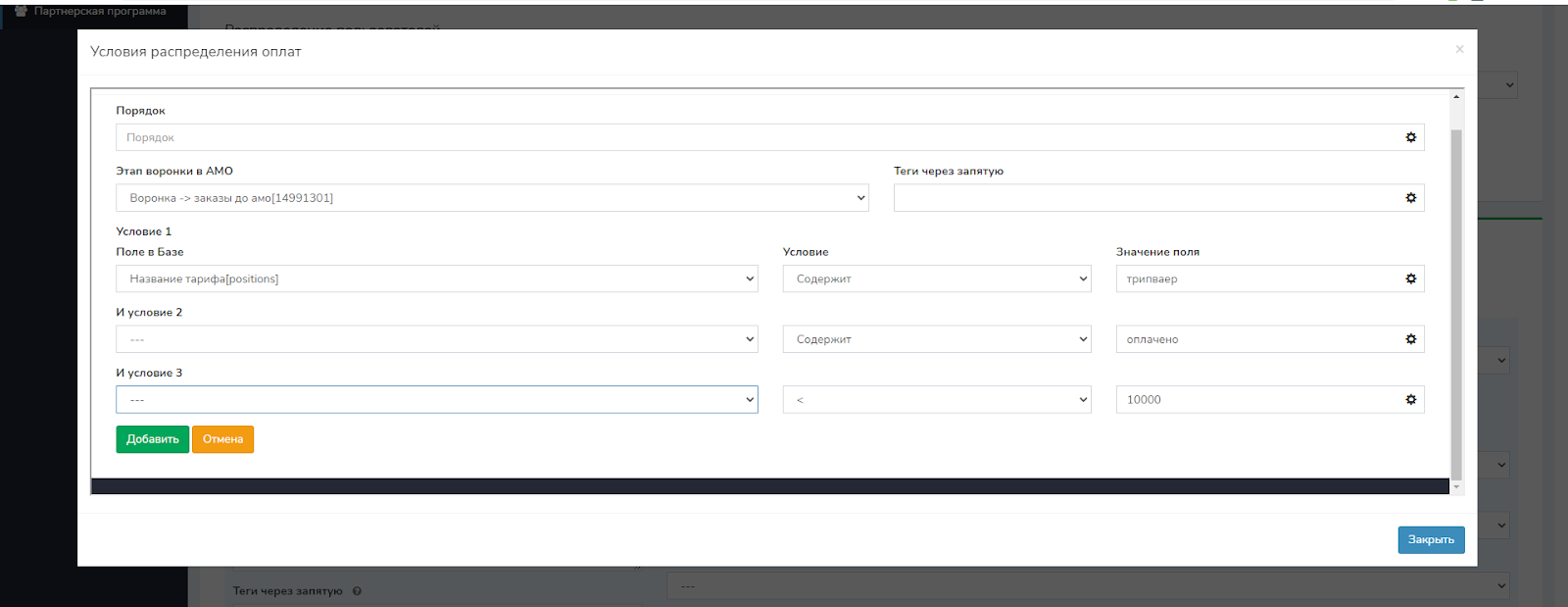Click gear icon beside 10000 value
Viewport: 1568px width, 607px height.
click(1410, 400)
